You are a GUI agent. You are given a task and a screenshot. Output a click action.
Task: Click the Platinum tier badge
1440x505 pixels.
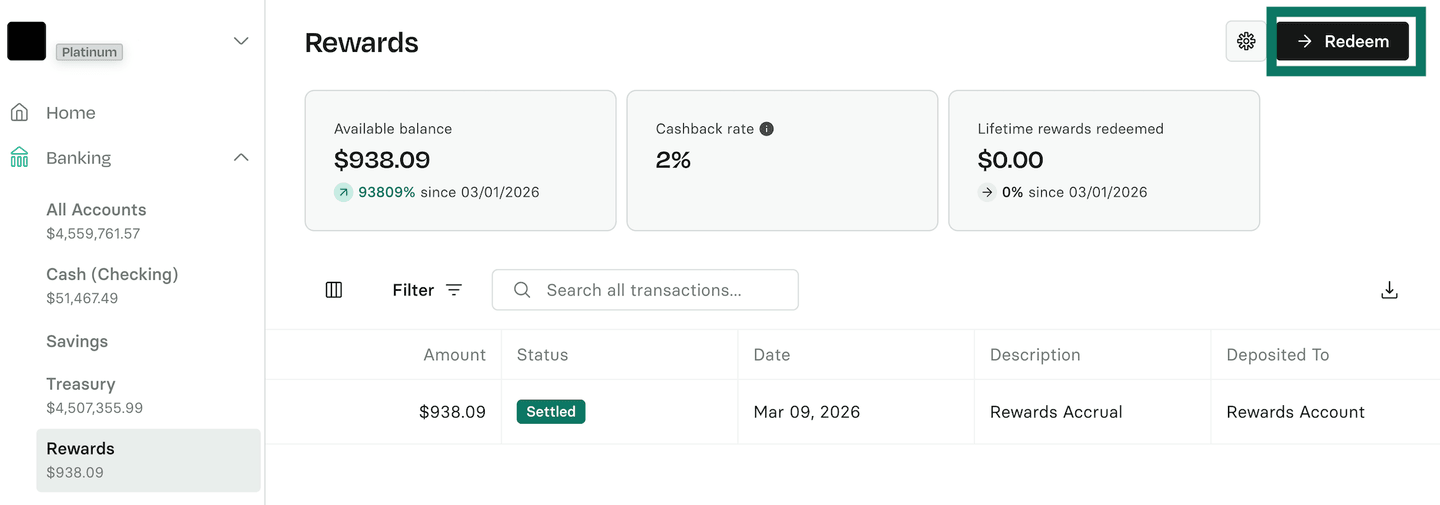tap(89, 52)
